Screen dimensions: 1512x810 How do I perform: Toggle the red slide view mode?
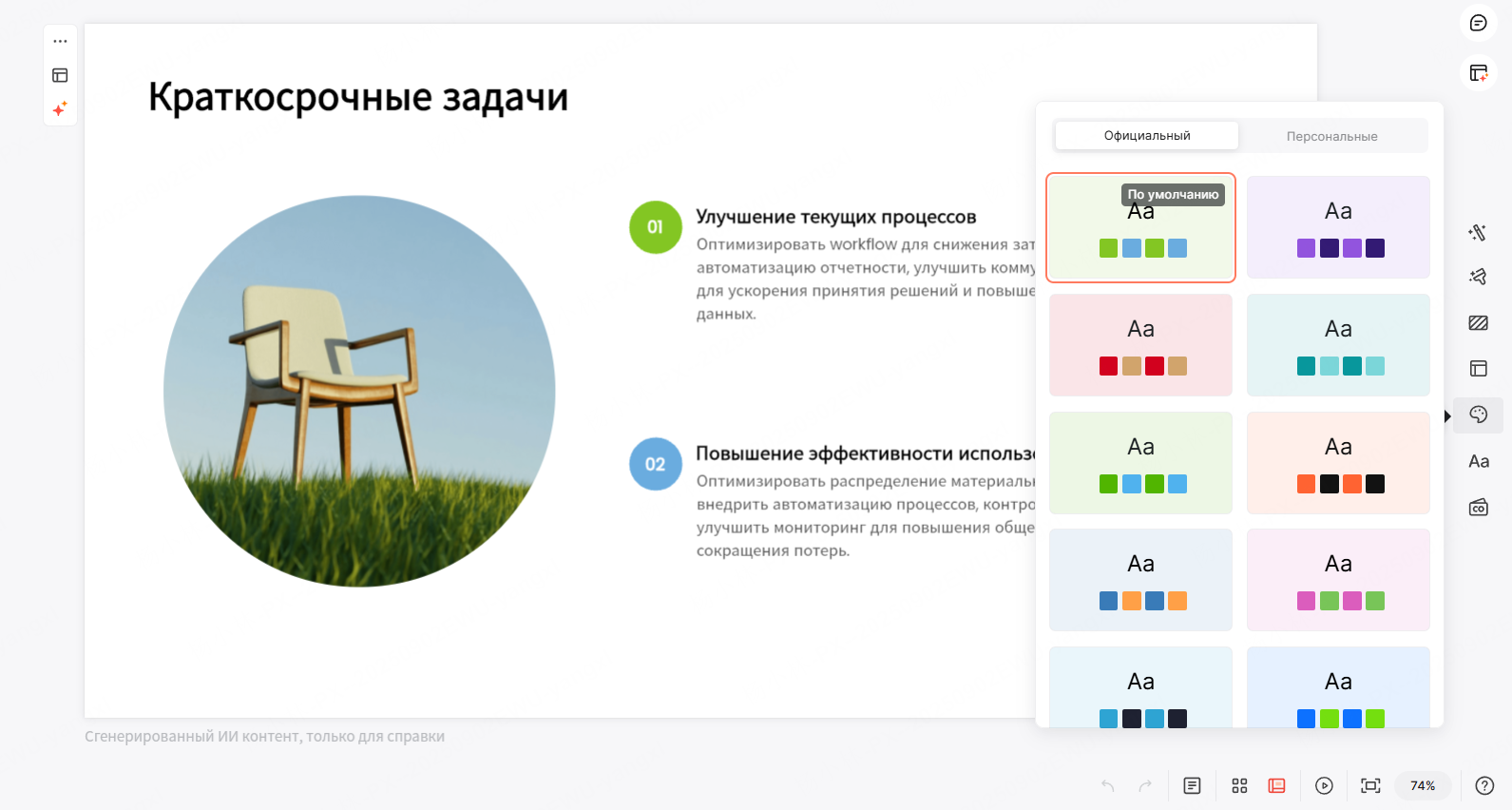tap(1276, 785)
